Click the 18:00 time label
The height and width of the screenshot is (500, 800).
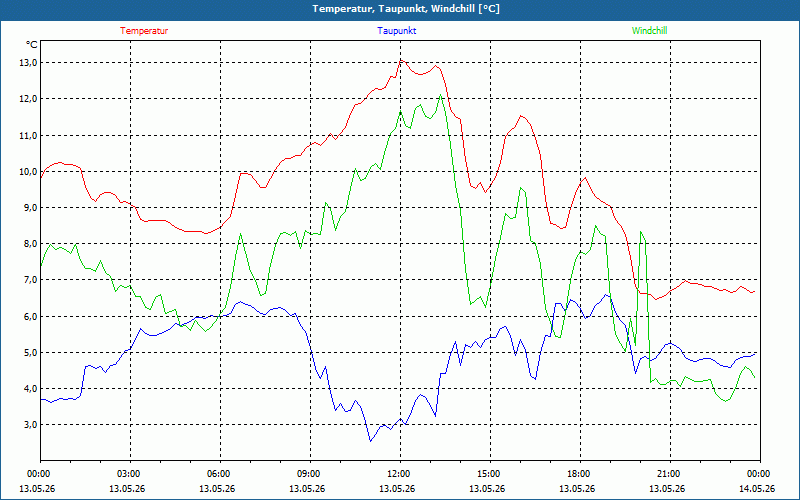point(580,474)
